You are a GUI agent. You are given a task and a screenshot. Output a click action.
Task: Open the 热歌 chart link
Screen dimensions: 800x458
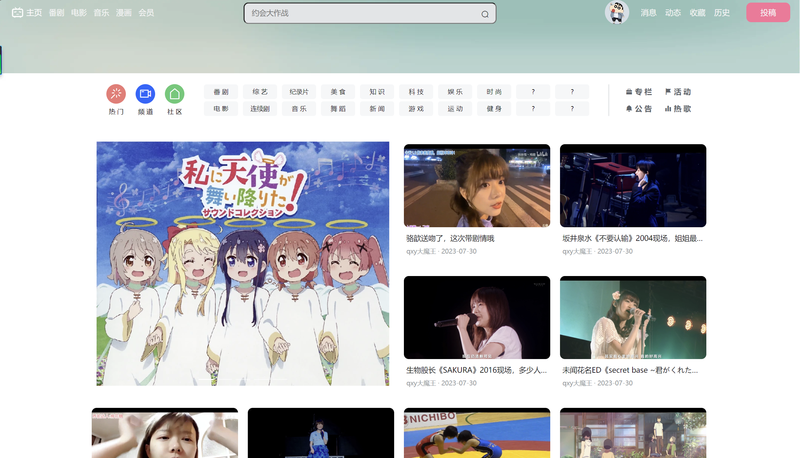678,109
